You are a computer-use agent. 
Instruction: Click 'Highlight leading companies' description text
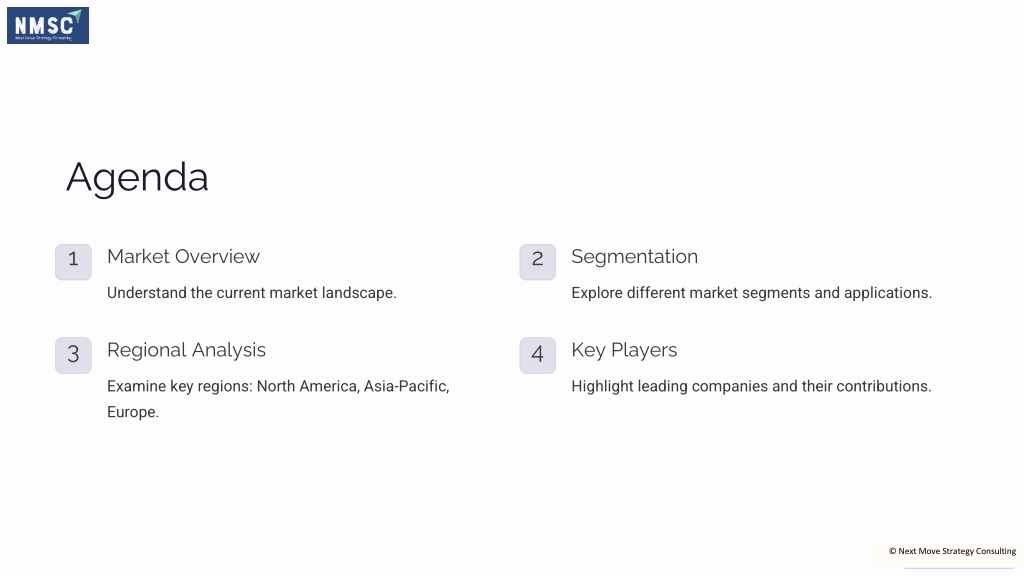pos(751,386)
